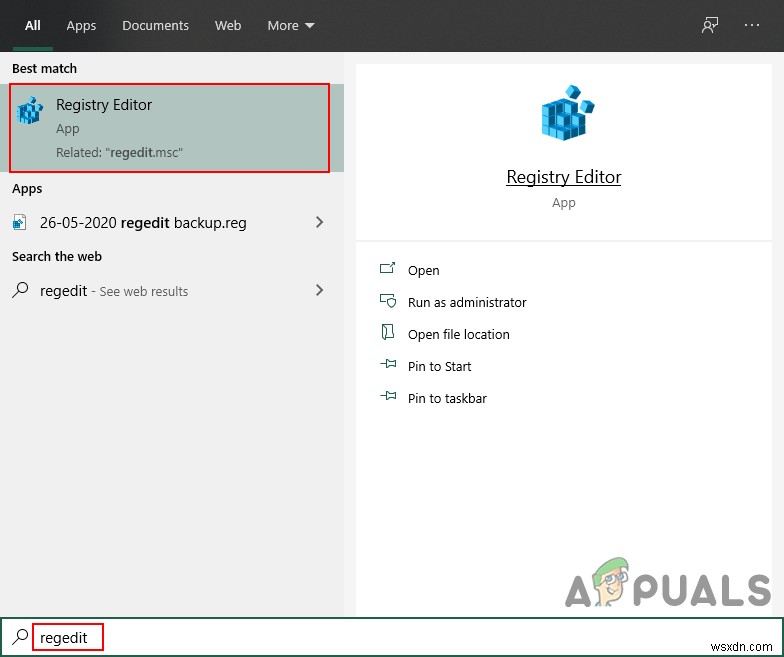The width and height of the screenshot is (784, 657).
Task: Expand the regedit web results arrow
Action: (320, 290)
